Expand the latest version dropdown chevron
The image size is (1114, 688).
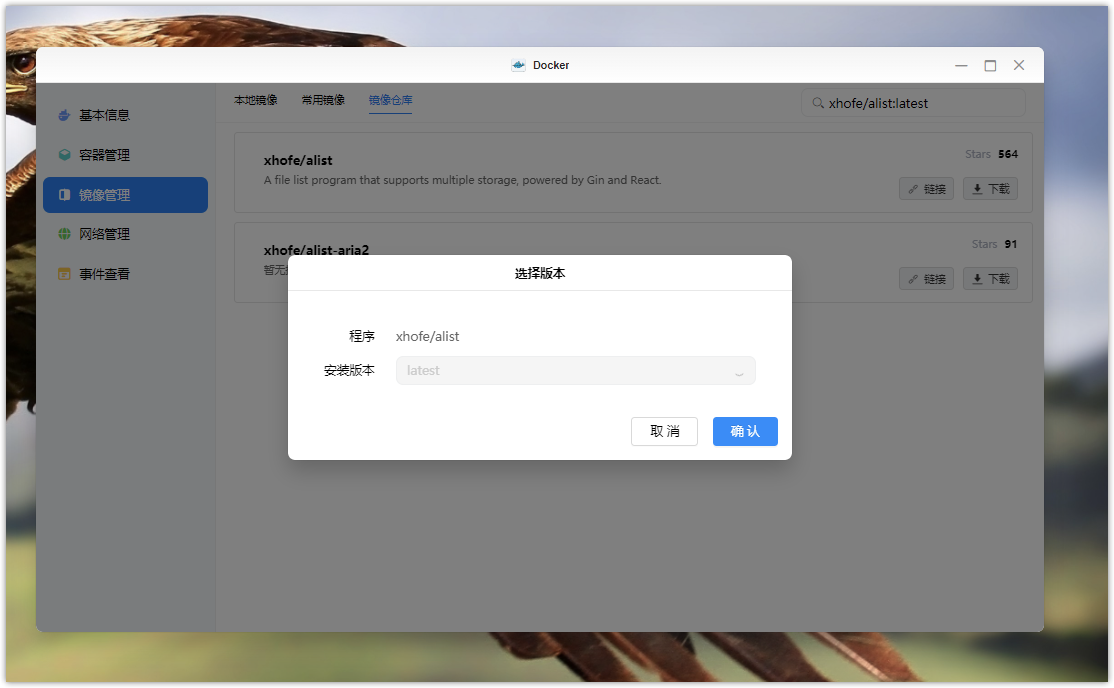[x=739, y=372]
